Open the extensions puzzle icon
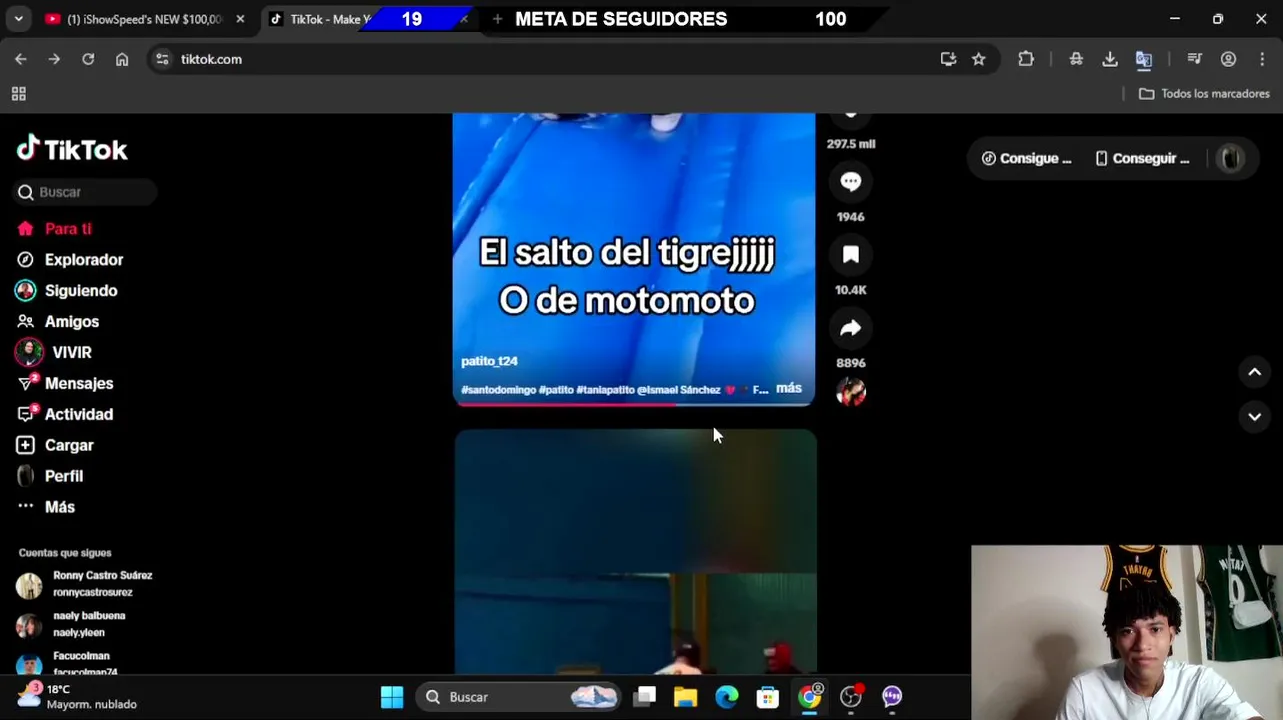Viewport: 1283px width, 720px height. click(x=1026, y=59)
